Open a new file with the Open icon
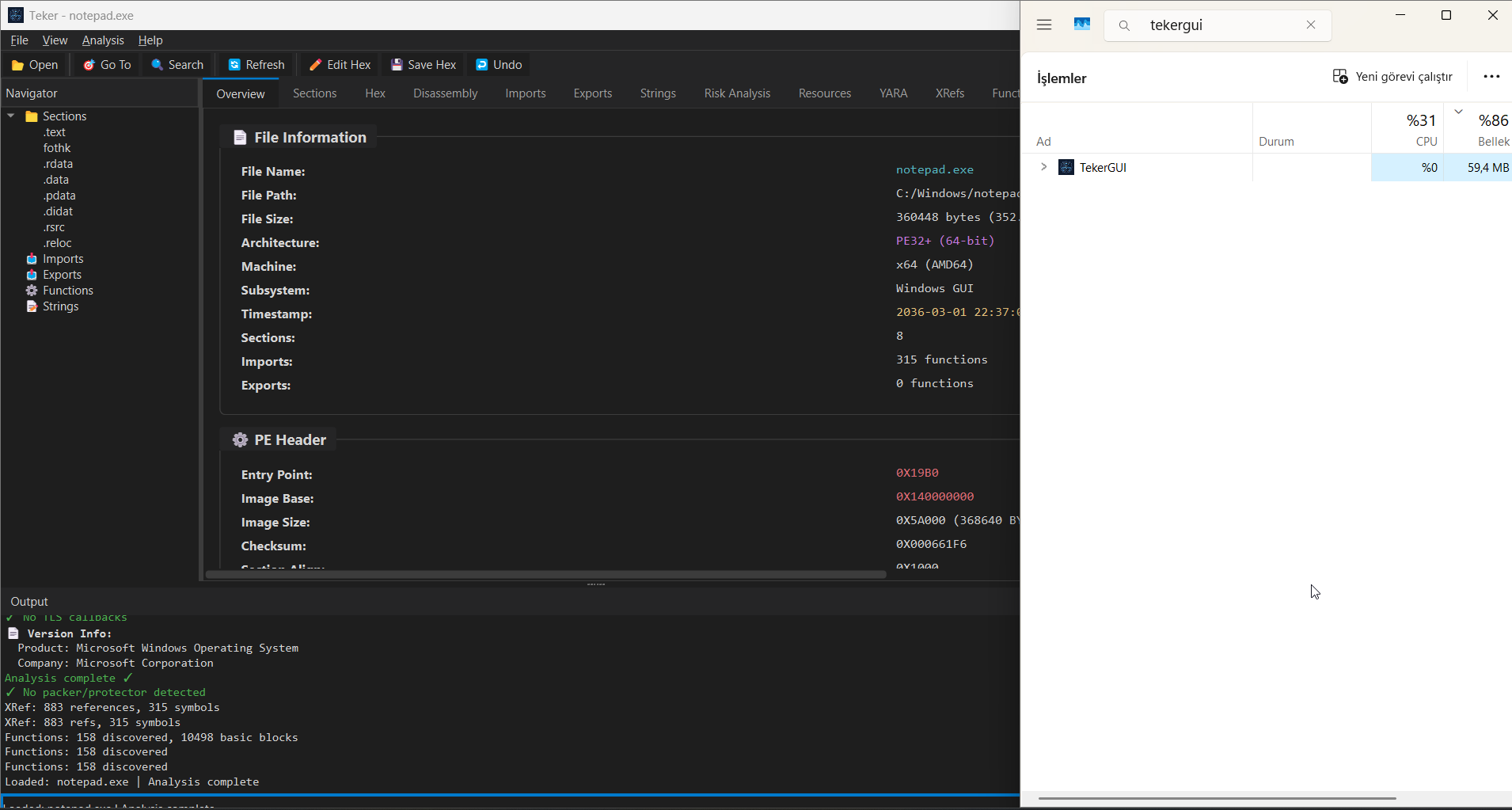 tap(35, 64)
